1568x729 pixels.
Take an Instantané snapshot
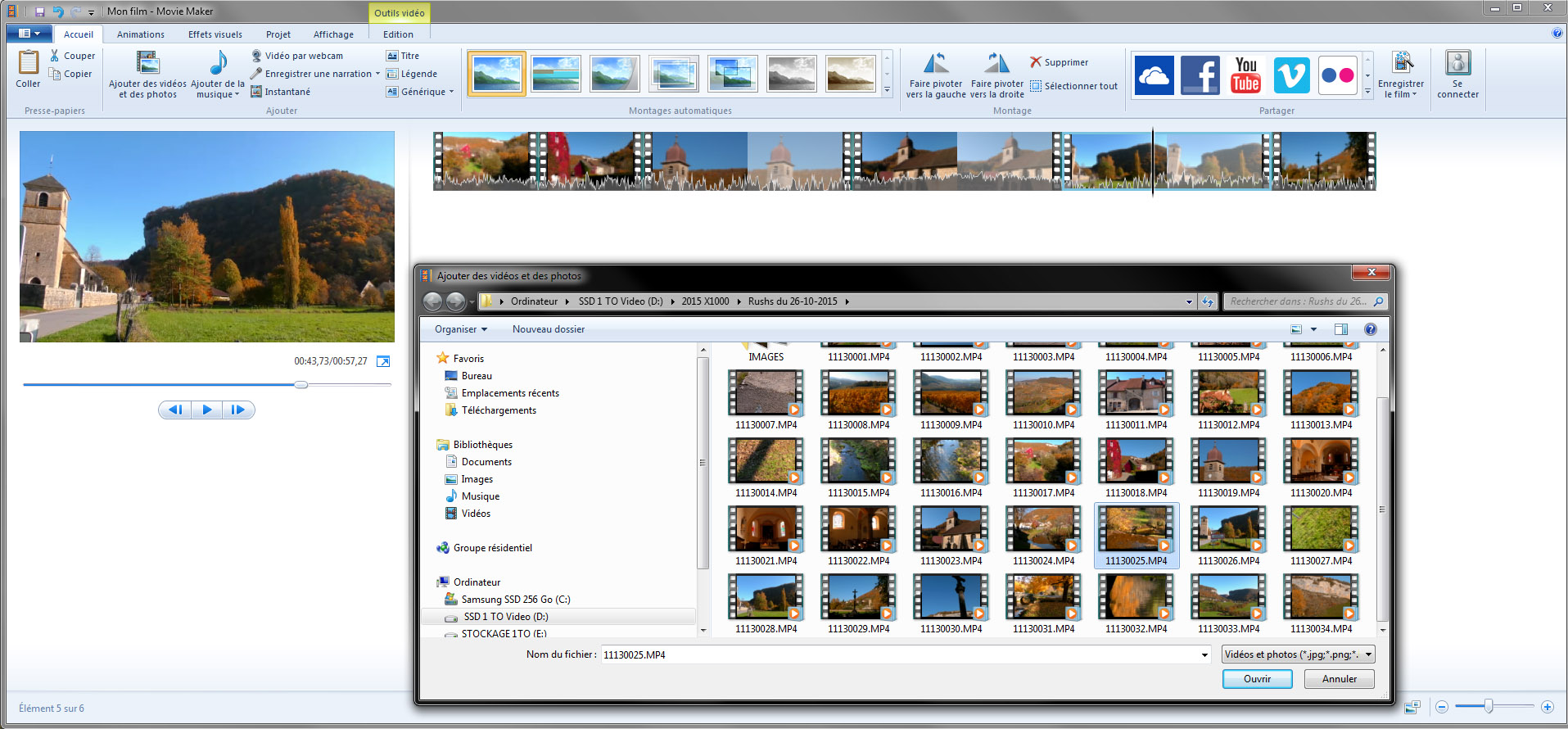(280, 92)
